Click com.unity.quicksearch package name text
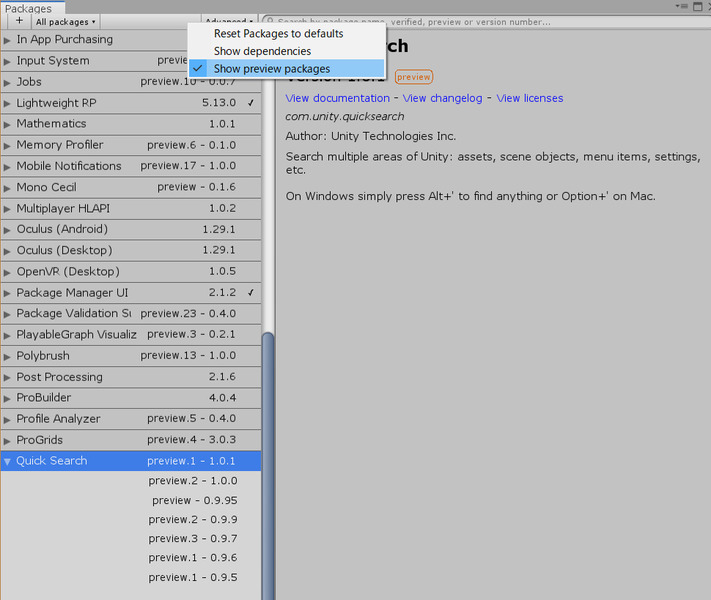This screenshot has width=711, height=600. (345, 117)
